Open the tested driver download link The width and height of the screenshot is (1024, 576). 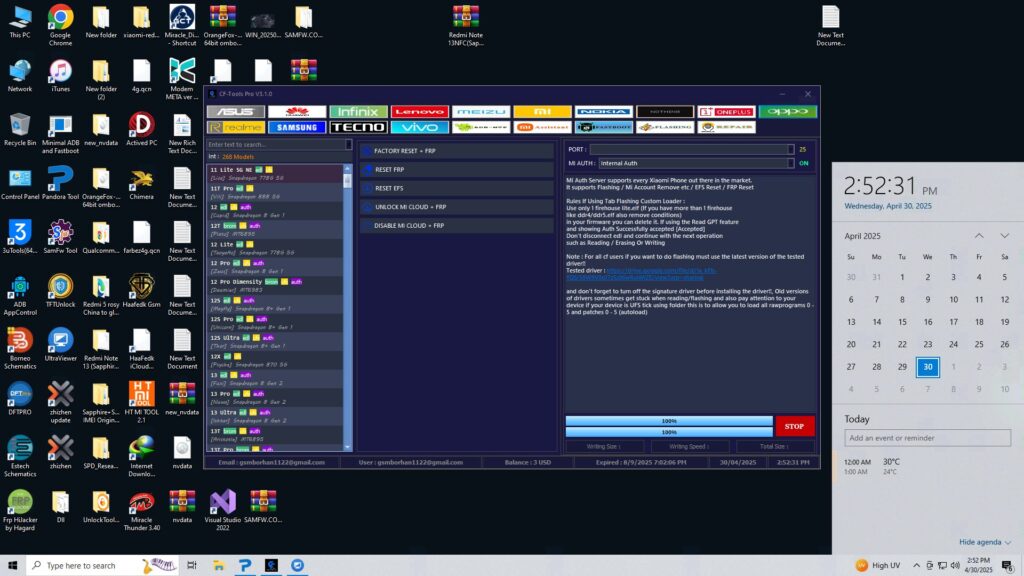(x=660, y=274)
